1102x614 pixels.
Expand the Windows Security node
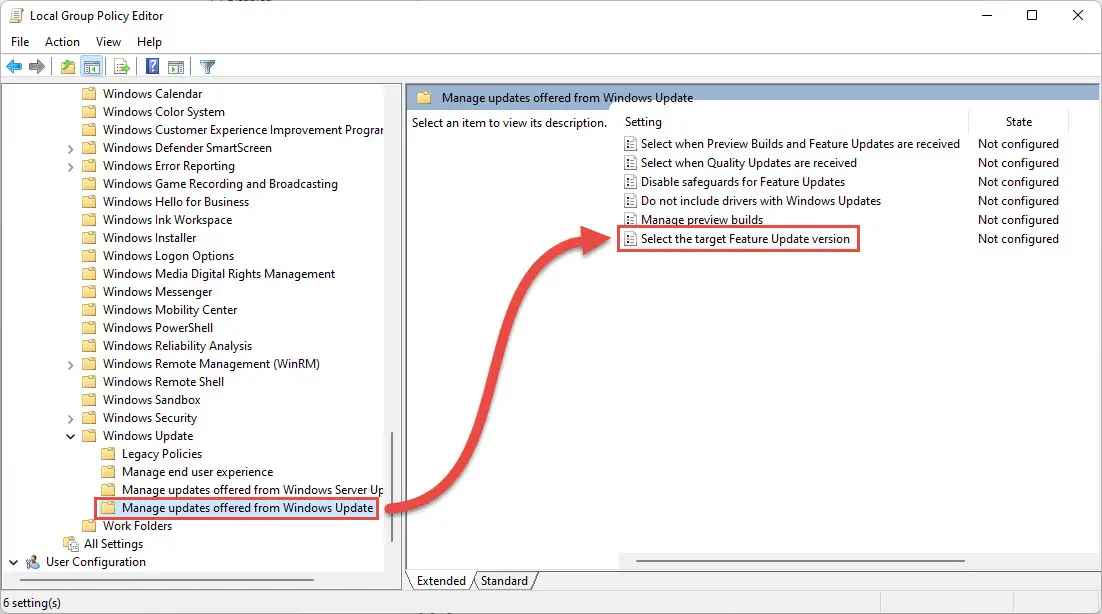tap(70, 419)
